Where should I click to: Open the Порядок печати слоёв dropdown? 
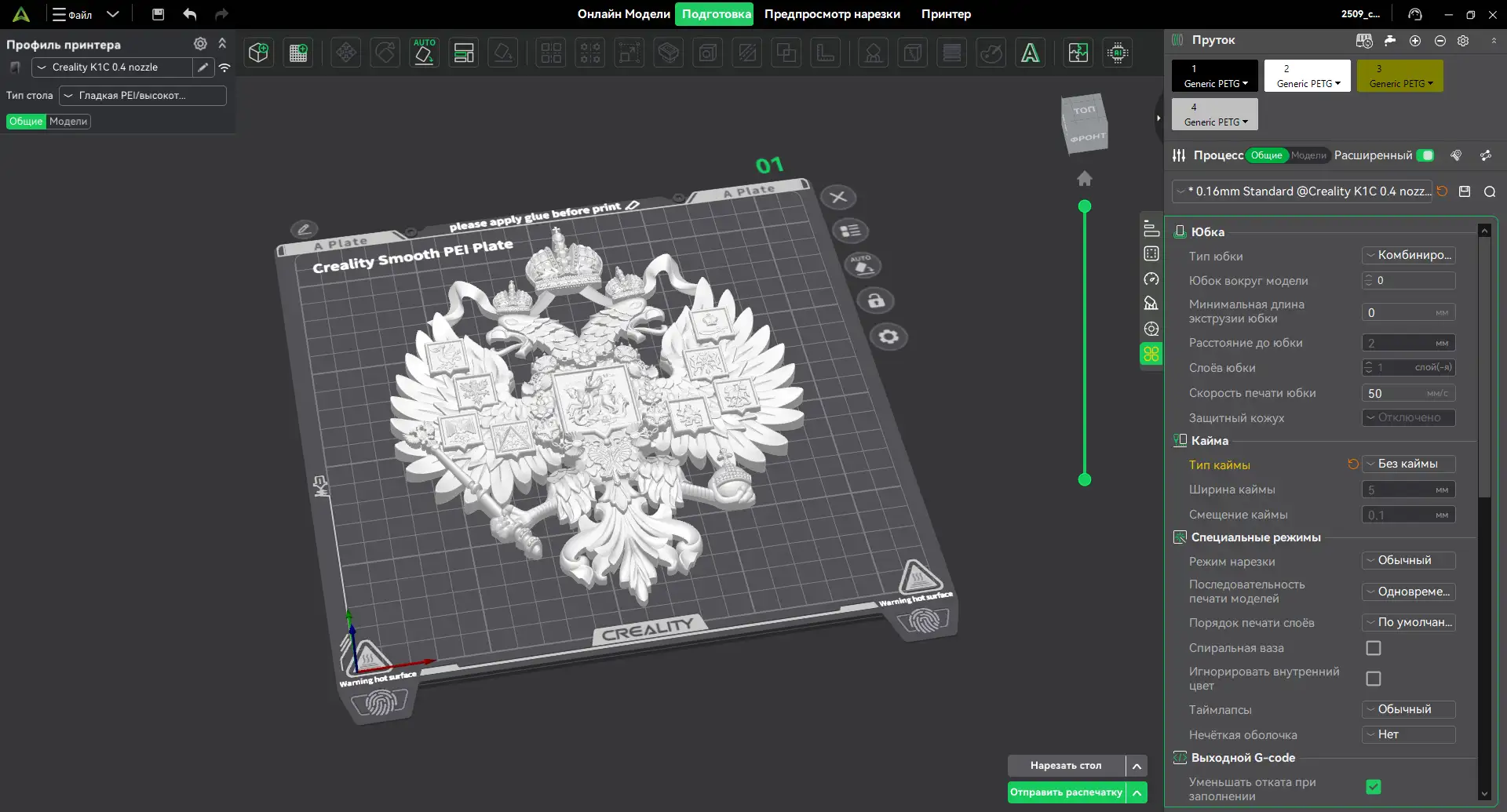pos(1409,623)
